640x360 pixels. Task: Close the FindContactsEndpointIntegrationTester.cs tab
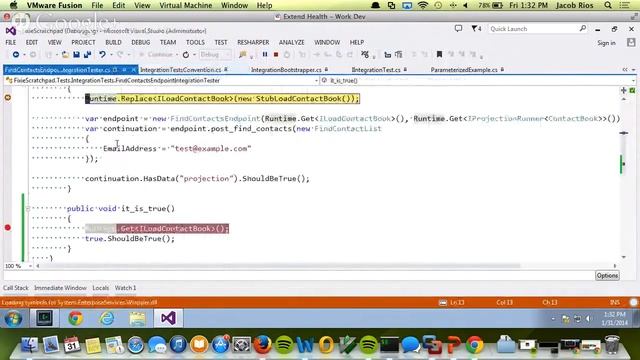pos(133,70)
